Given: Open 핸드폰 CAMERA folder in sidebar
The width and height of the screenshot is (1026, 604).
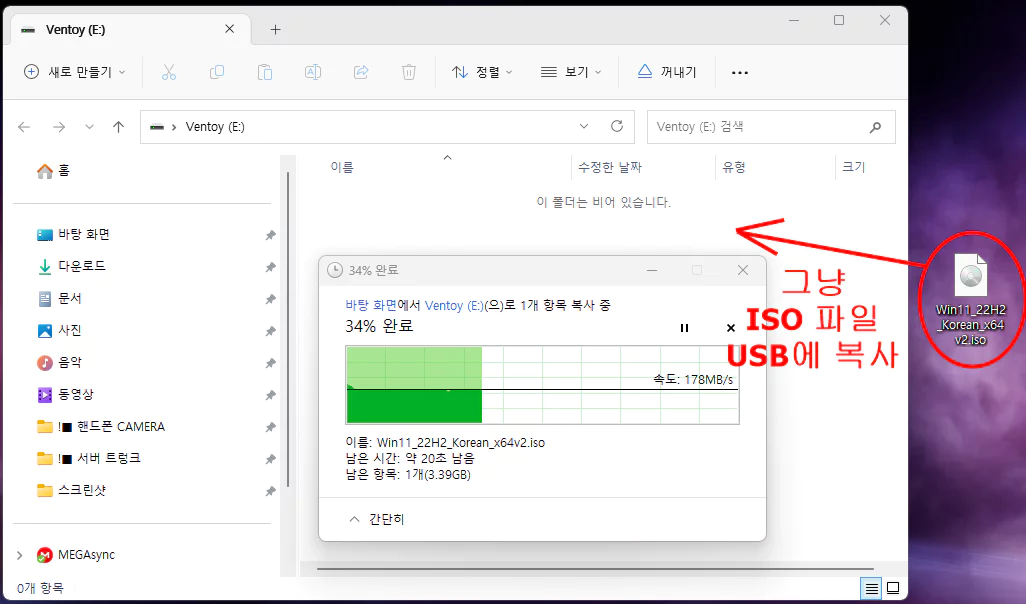Looking at the screenshot, I should point(101,427).
